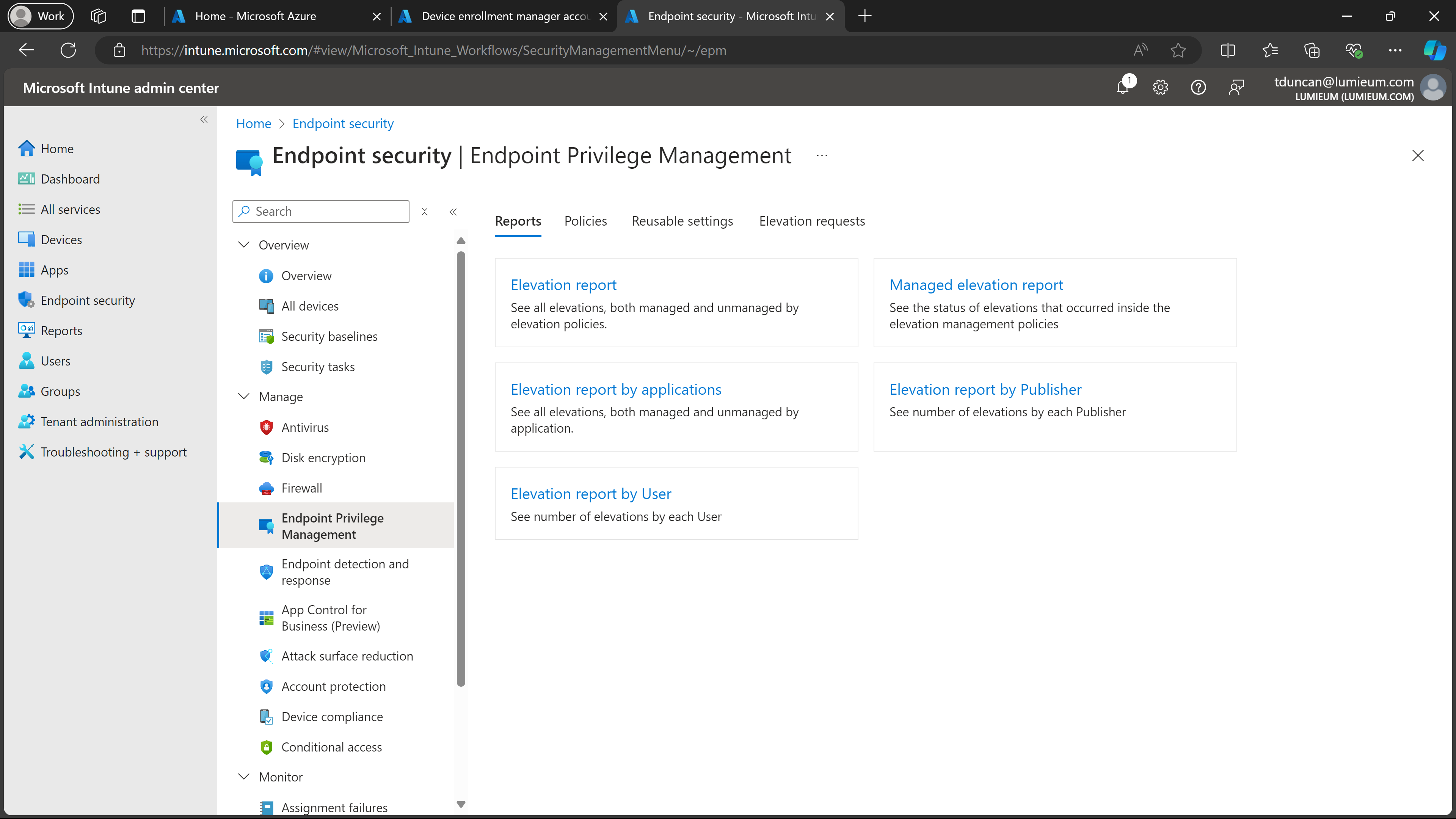This screenshot has width=1456, height=819.
Task: Open account avatar for tduncan@lumieum.com
Action: 1433,88
